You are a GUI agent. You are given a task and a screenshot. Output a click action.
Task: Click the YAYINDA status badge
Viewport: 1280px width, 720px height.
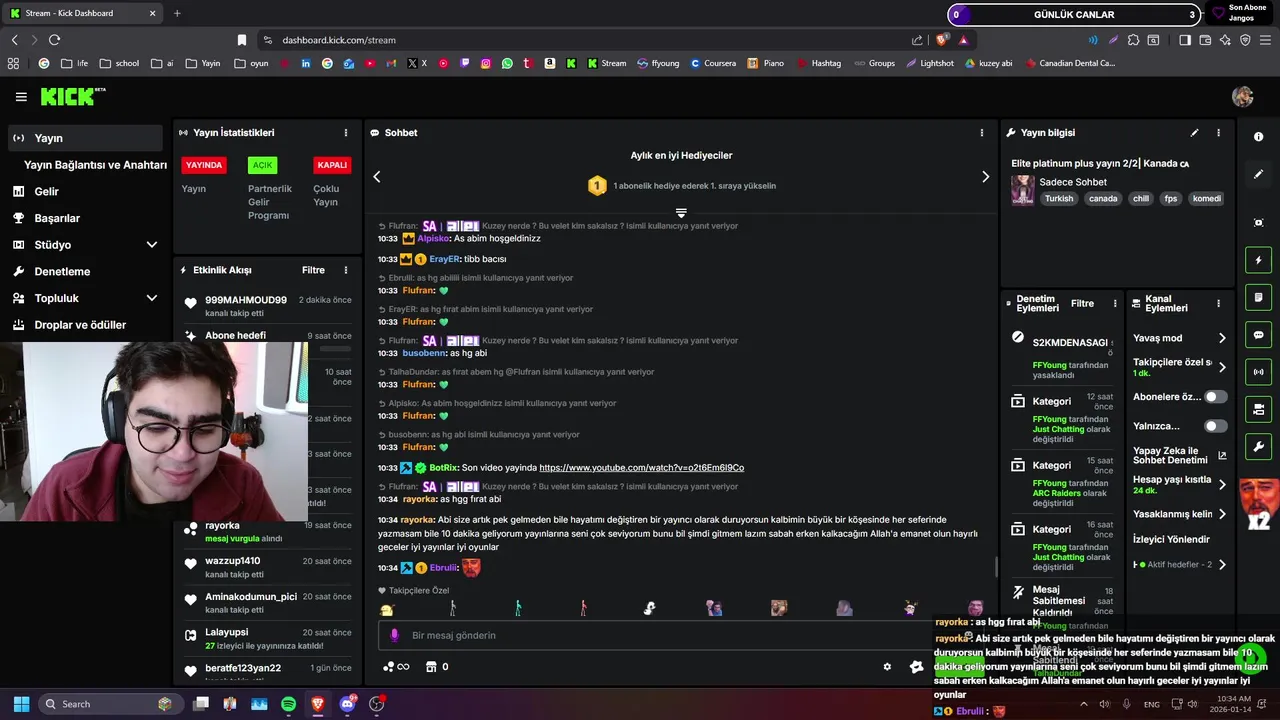pyautogui.click(x=204, y=166)
